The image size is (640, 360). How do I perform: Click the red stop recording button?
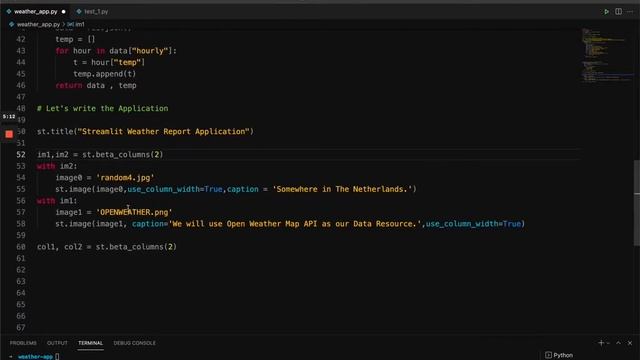[x=9, y=134]
